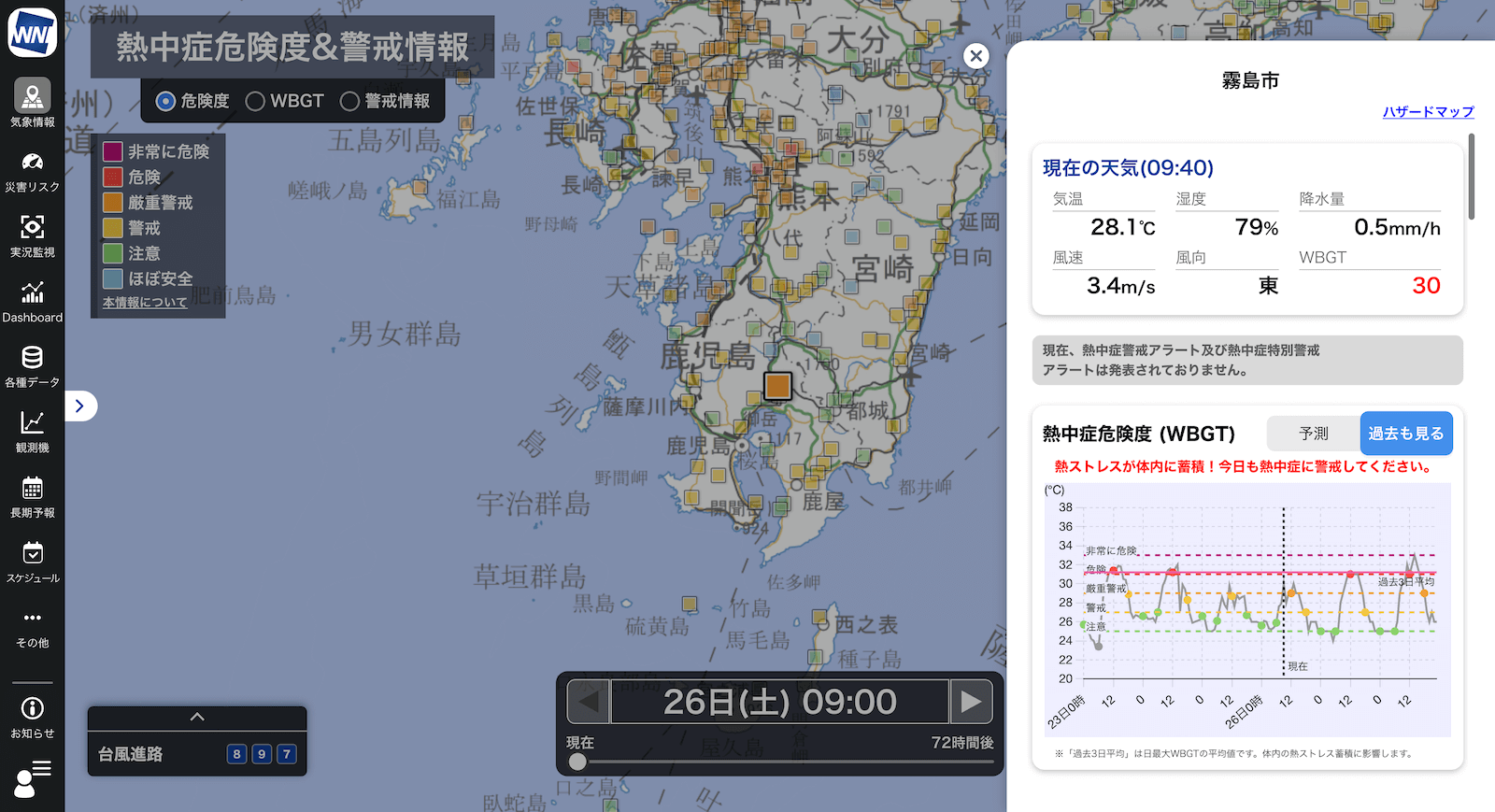Select the 危険度 radio button
Image resolution: width=1495 pixels, height=812 pixels.
click(x=165, y=101)
